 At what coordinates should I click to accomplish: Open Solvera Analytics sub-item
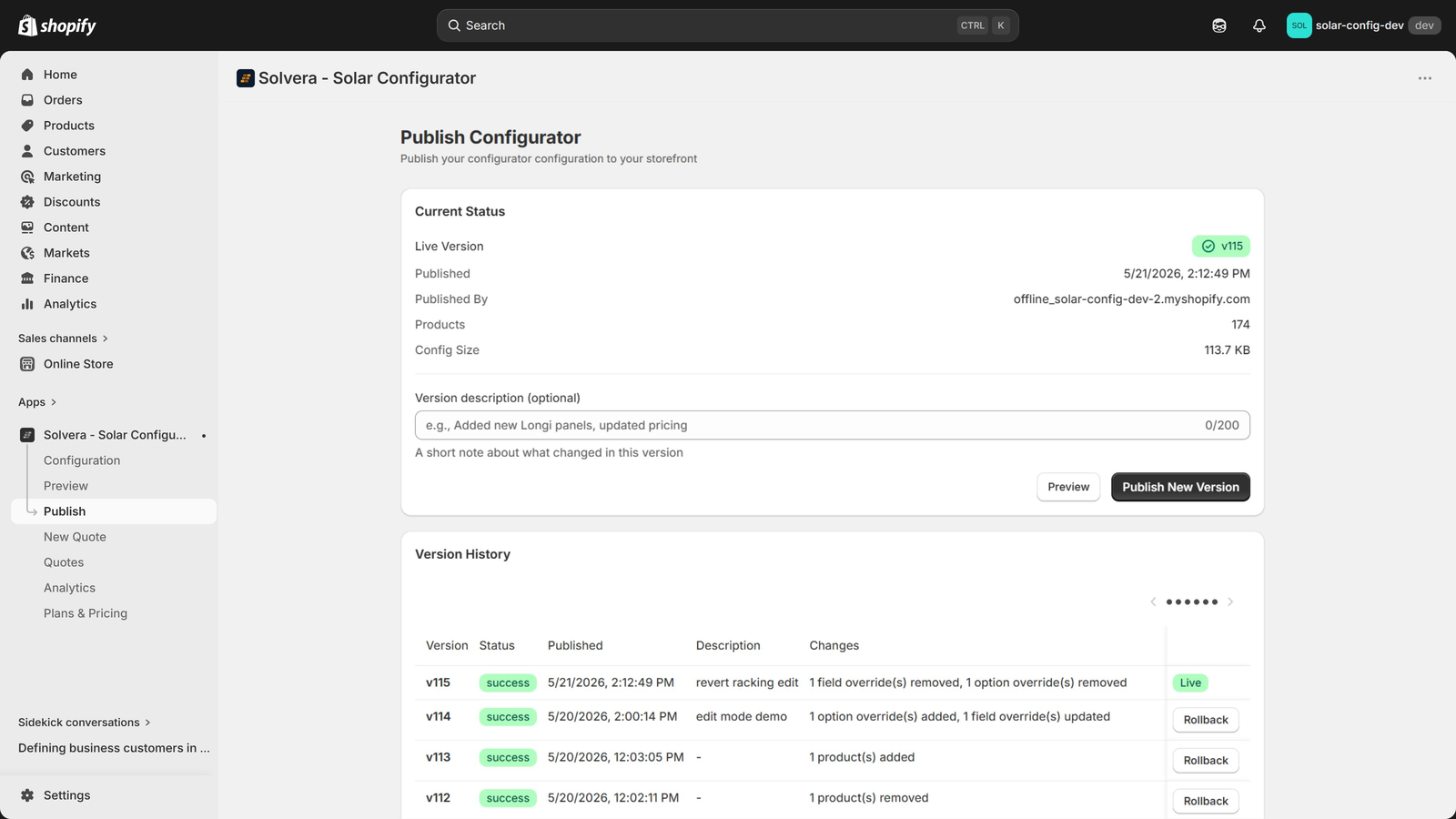point(69,588)
